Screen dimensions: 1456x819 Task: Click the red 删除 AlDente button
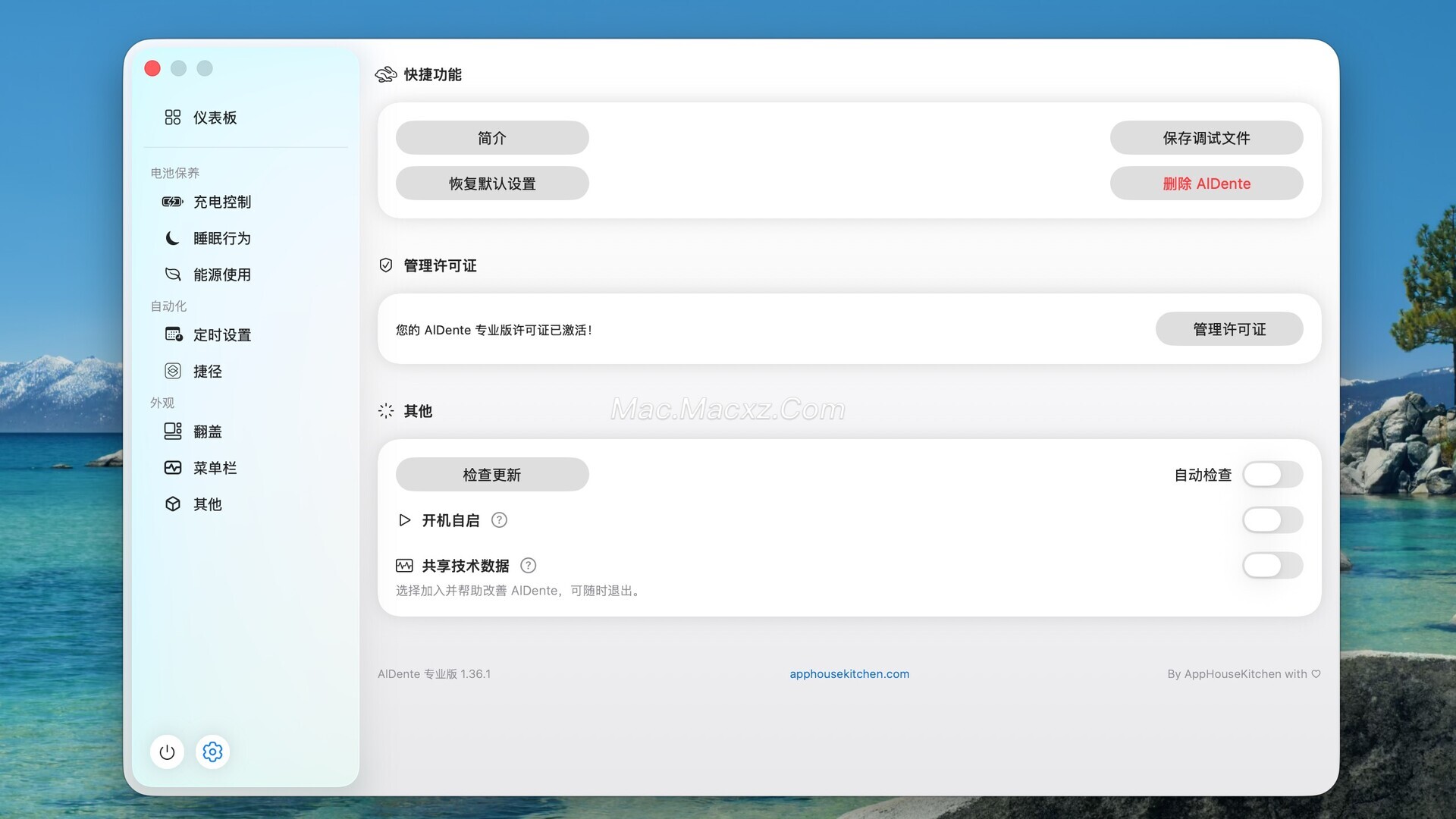pos(1206,184)
